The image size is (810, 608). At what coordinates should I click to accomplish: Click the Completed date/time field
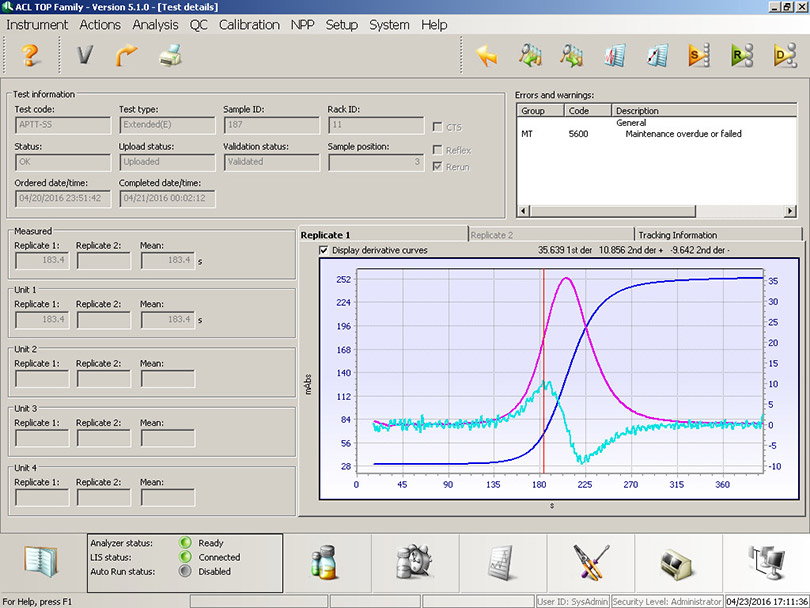point(167,199)
